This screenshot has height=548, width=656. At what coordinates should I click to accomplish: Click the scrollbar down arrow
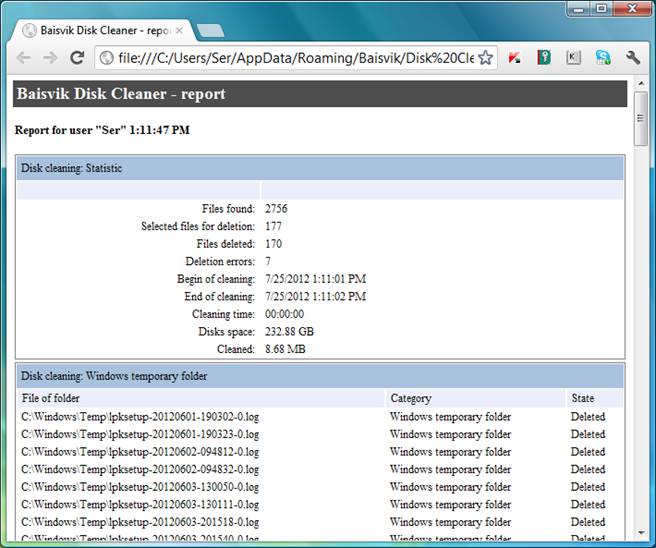(641, 533)
